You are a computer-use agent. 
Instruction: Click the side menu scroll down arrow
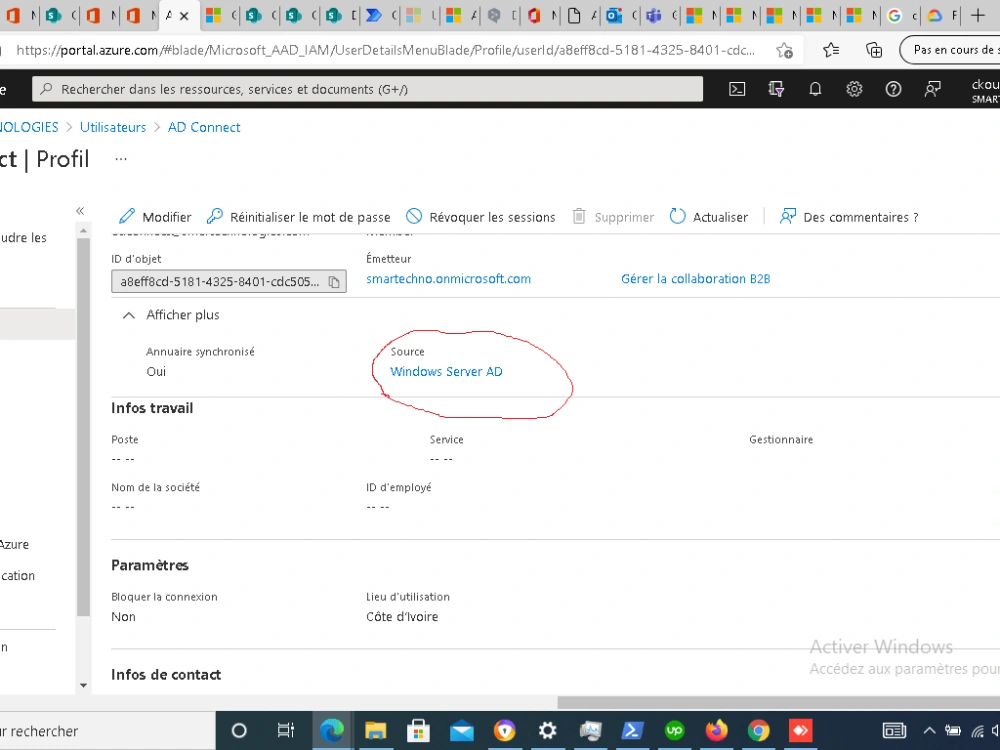83,686
